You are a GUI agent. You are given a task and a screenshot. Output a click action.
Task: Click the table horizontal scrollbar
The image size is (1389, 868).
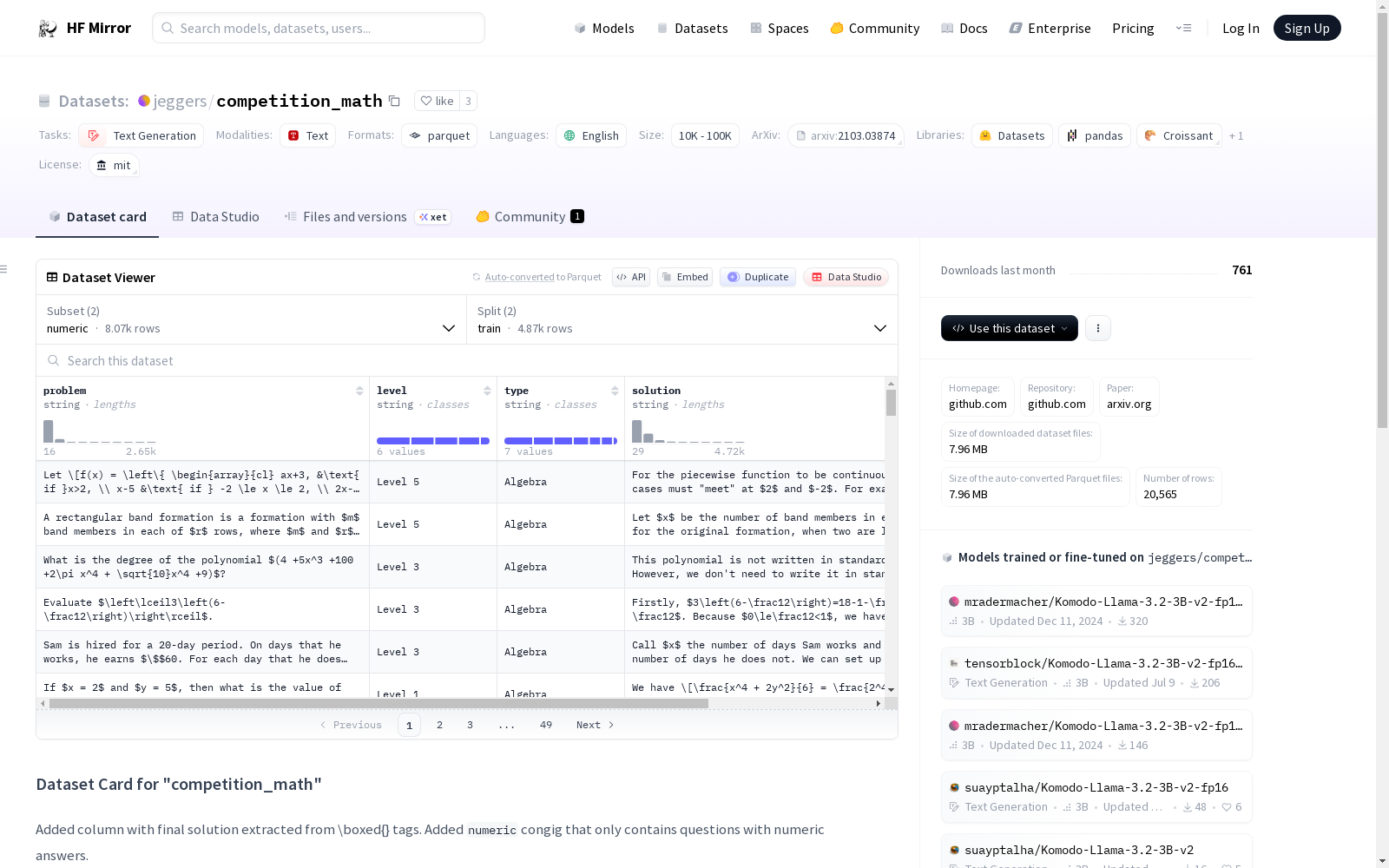[379, 703]
